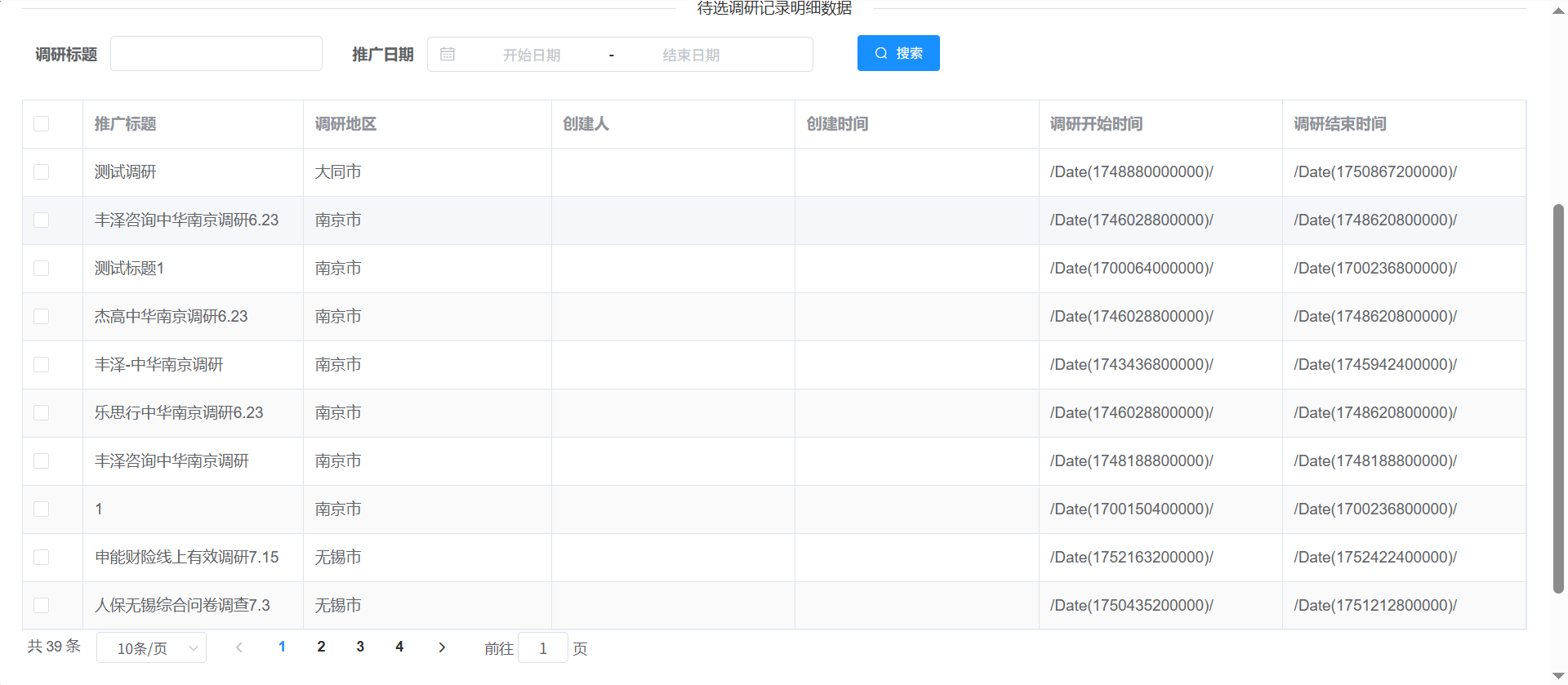The width and height of the screenshot is (1568, 685).
Task: Go to next page using right arrow
Action: 442,647
